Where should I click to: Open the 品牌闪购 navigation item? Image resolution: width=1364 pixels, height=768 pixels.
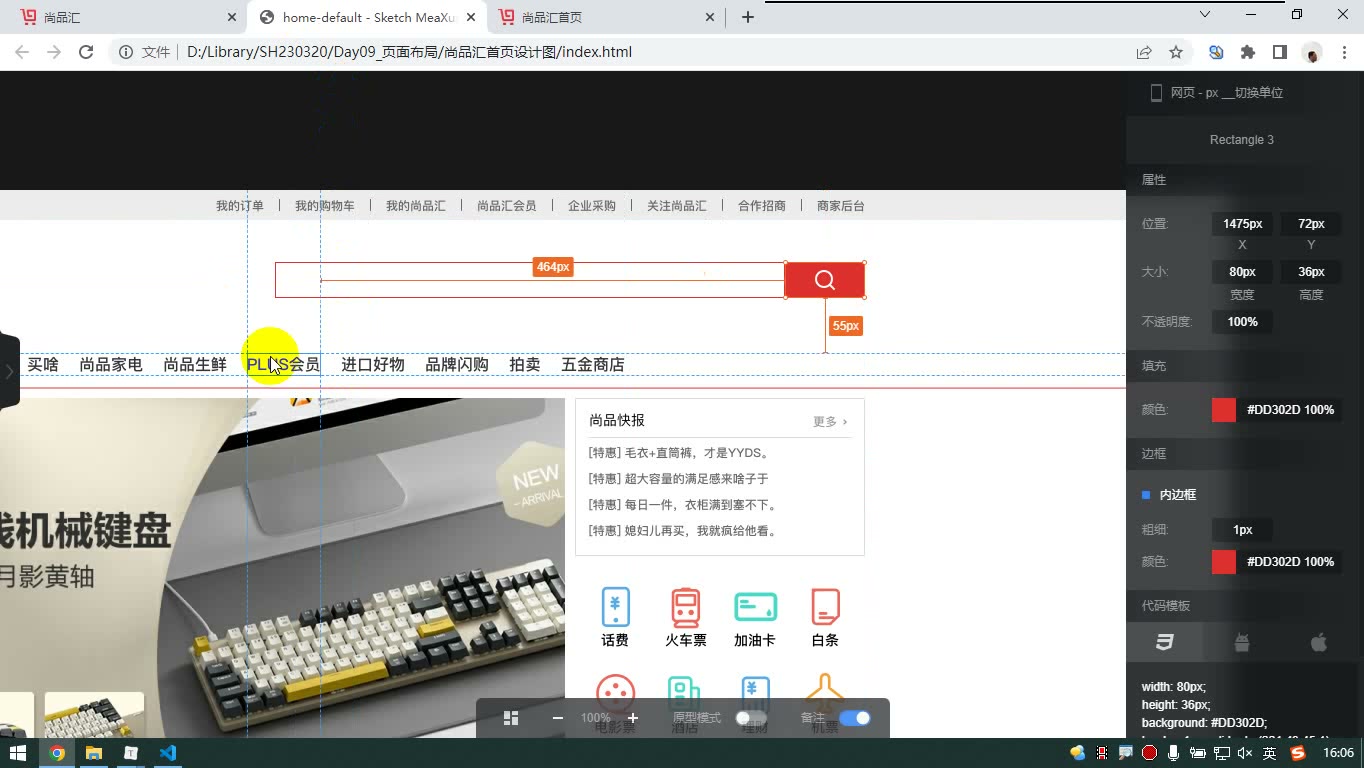457,365
